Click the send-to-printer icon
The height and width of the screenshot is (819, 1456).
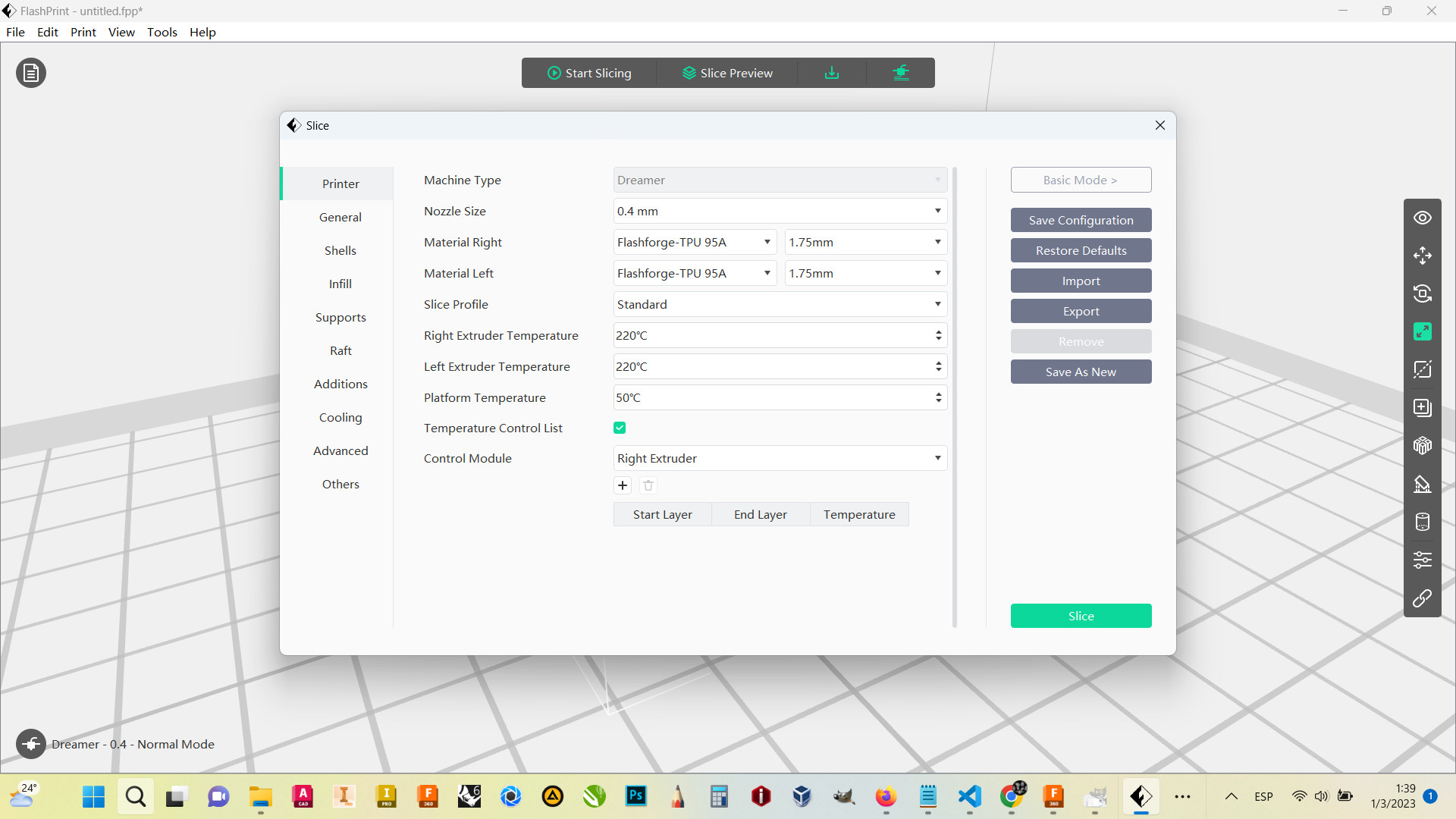tap(901, 73)
